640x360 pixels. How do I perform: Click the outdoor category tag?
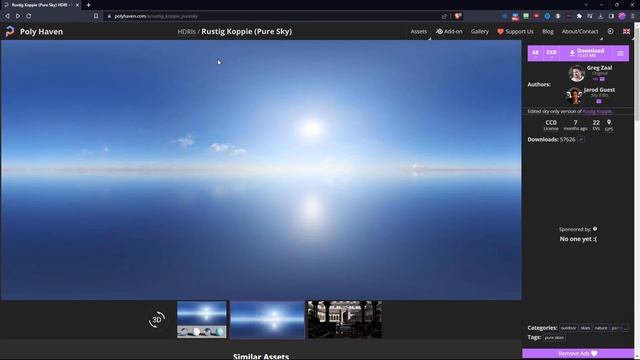coord(568,328)
